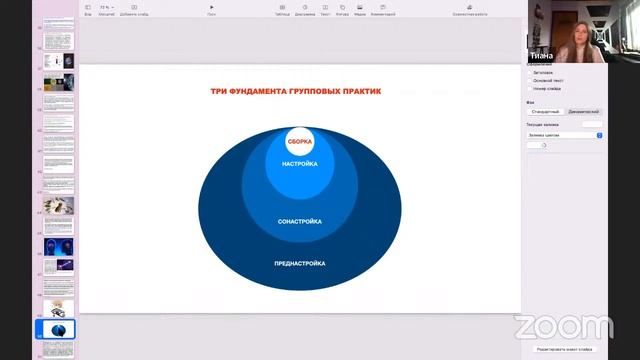This screenshot has width=640, height=360.
Task: Click the Редактировать макет слайда button
Action: 564,349
